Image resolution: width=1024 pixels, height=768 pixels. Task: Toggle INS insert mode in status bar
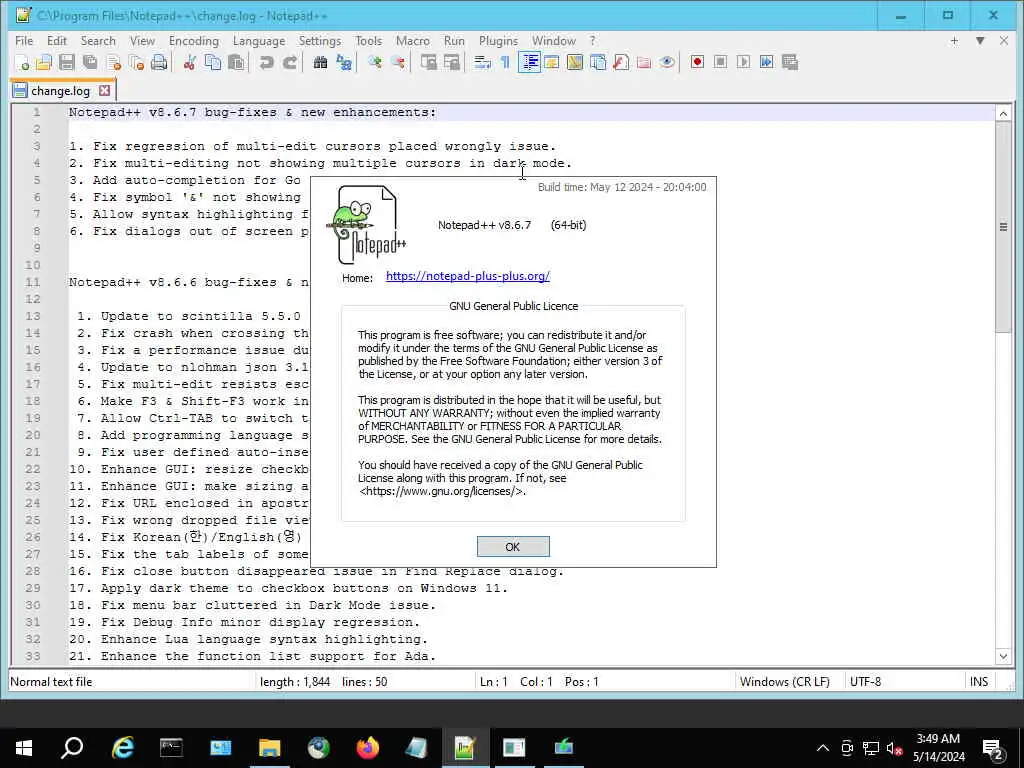tap(978, 682)
